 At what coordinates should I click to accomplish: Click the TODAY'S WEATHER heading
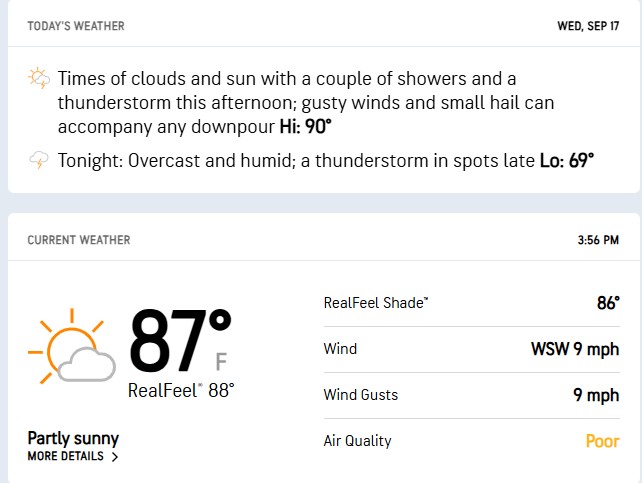pos(75,27)
